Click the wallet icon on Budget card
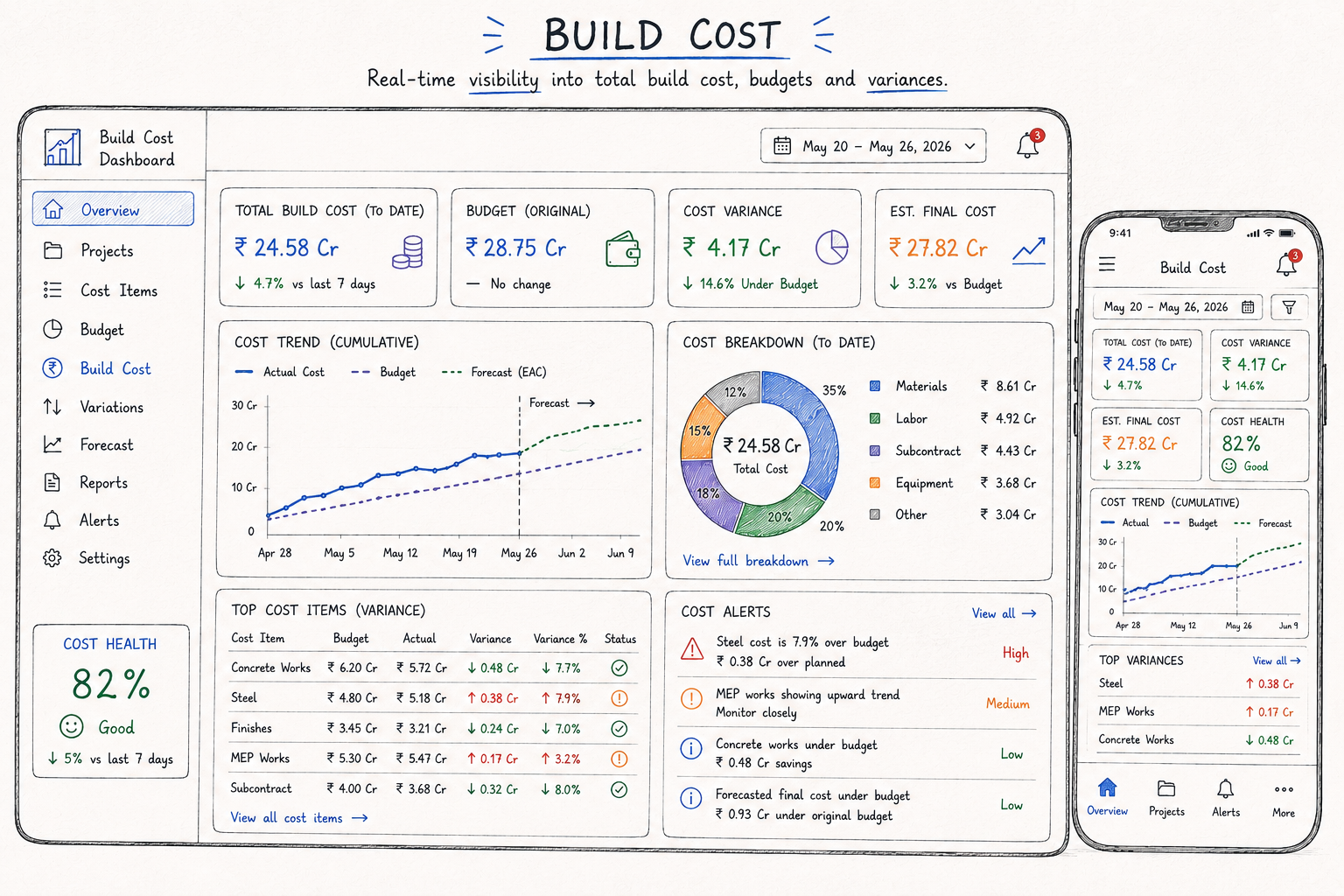1344x896 pixels. [x=623, y=249]
